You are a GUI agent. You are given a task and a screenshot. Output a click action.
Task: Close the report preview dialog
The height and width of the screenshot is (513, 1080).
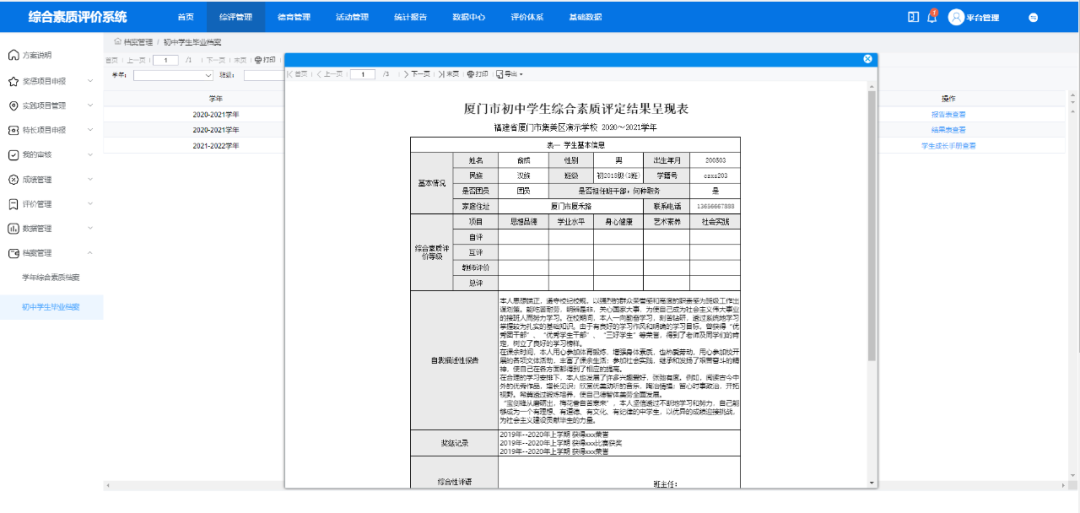click(x=868, y=59)
